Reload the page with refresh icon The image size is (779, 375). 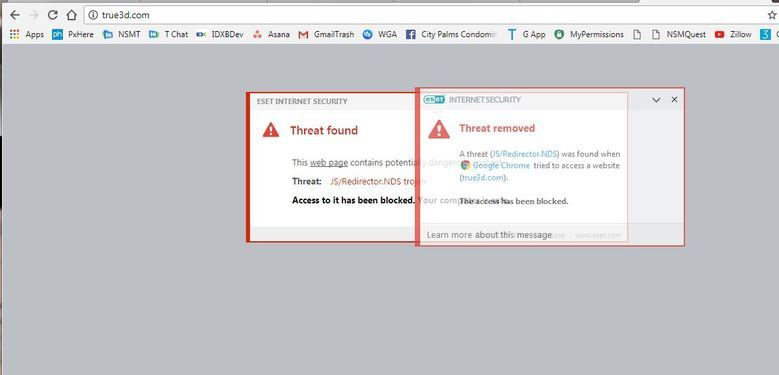point(53,15)
